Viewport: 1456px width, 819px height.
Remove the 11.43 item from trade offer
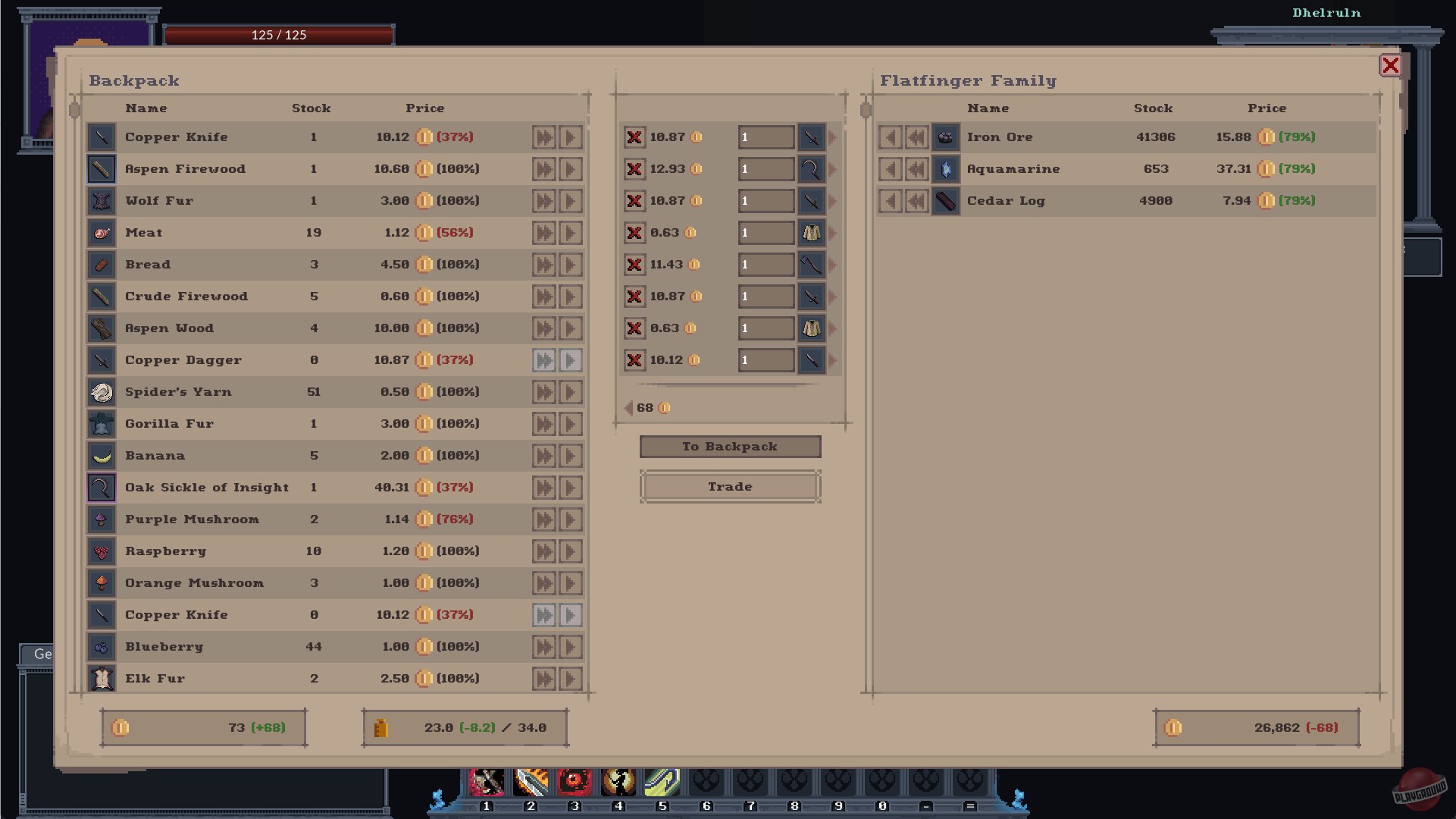point(634,265)
